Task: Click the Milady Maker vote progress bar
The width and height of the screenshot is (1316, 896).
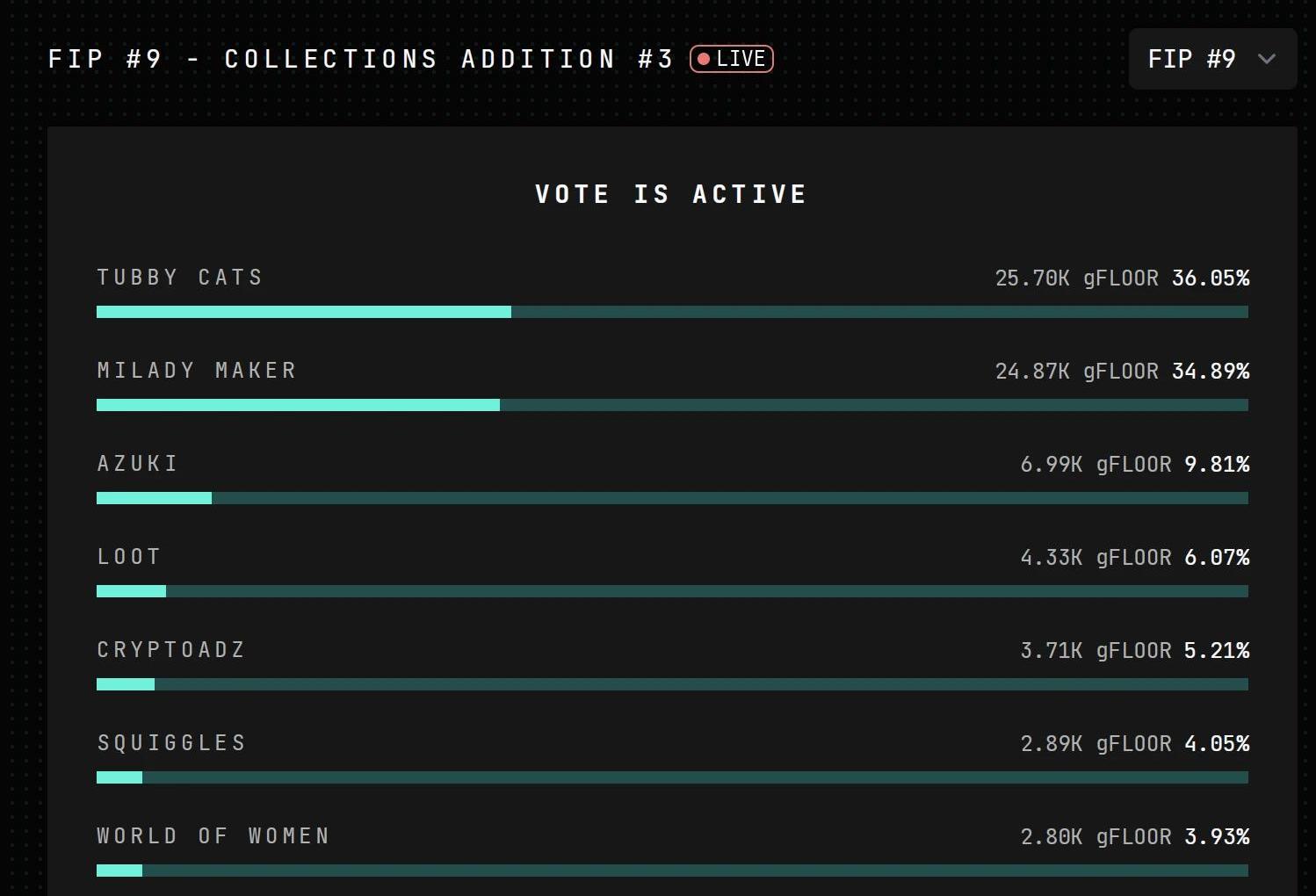Action: click(x=672, y=405)
